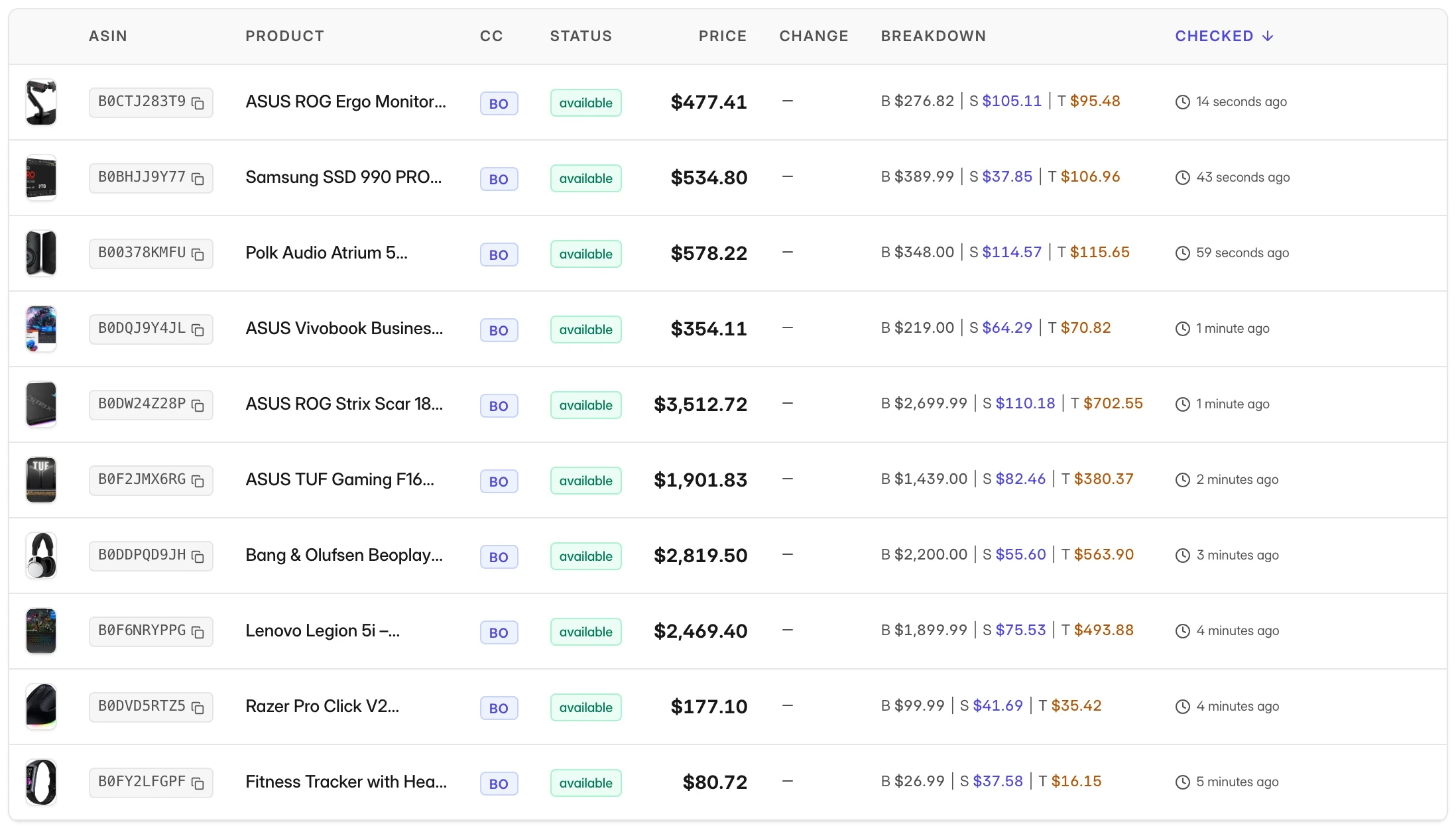Click clock icon in Lenovo Legion row

tap(1183, 631)
